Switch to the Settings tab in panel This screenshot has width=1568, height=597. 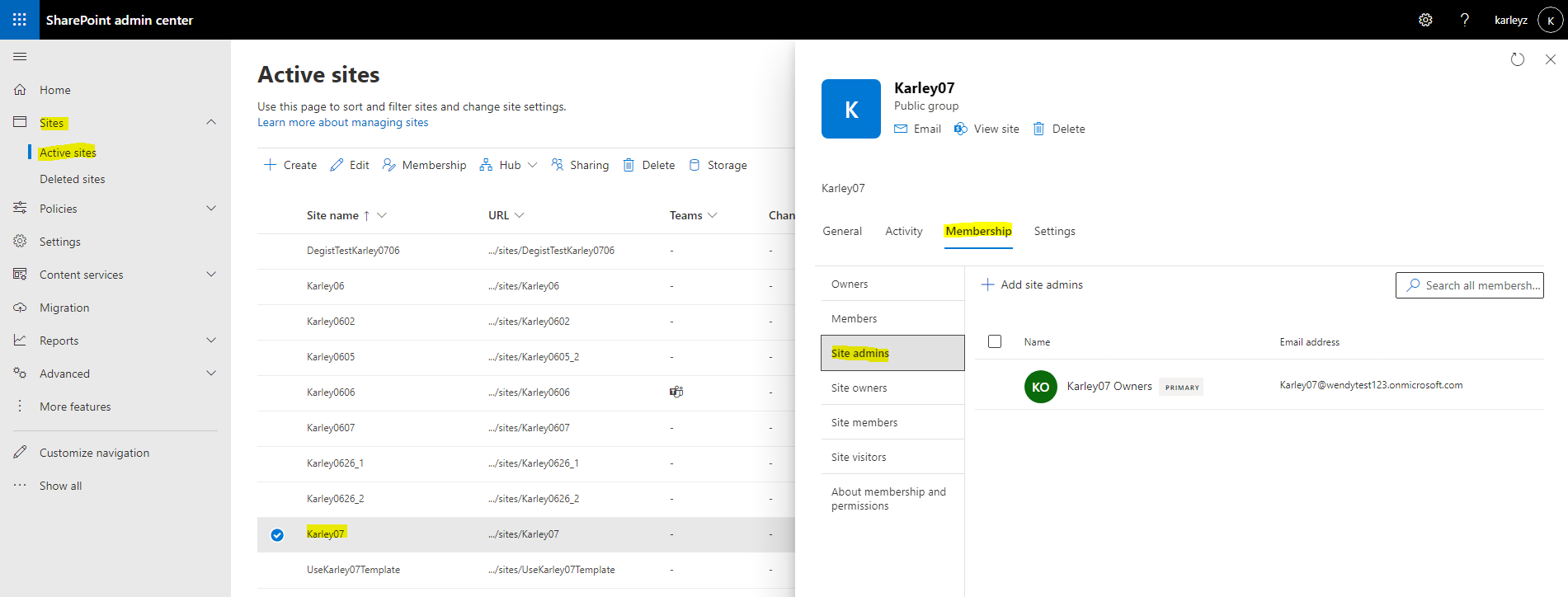pos(1055,231)
